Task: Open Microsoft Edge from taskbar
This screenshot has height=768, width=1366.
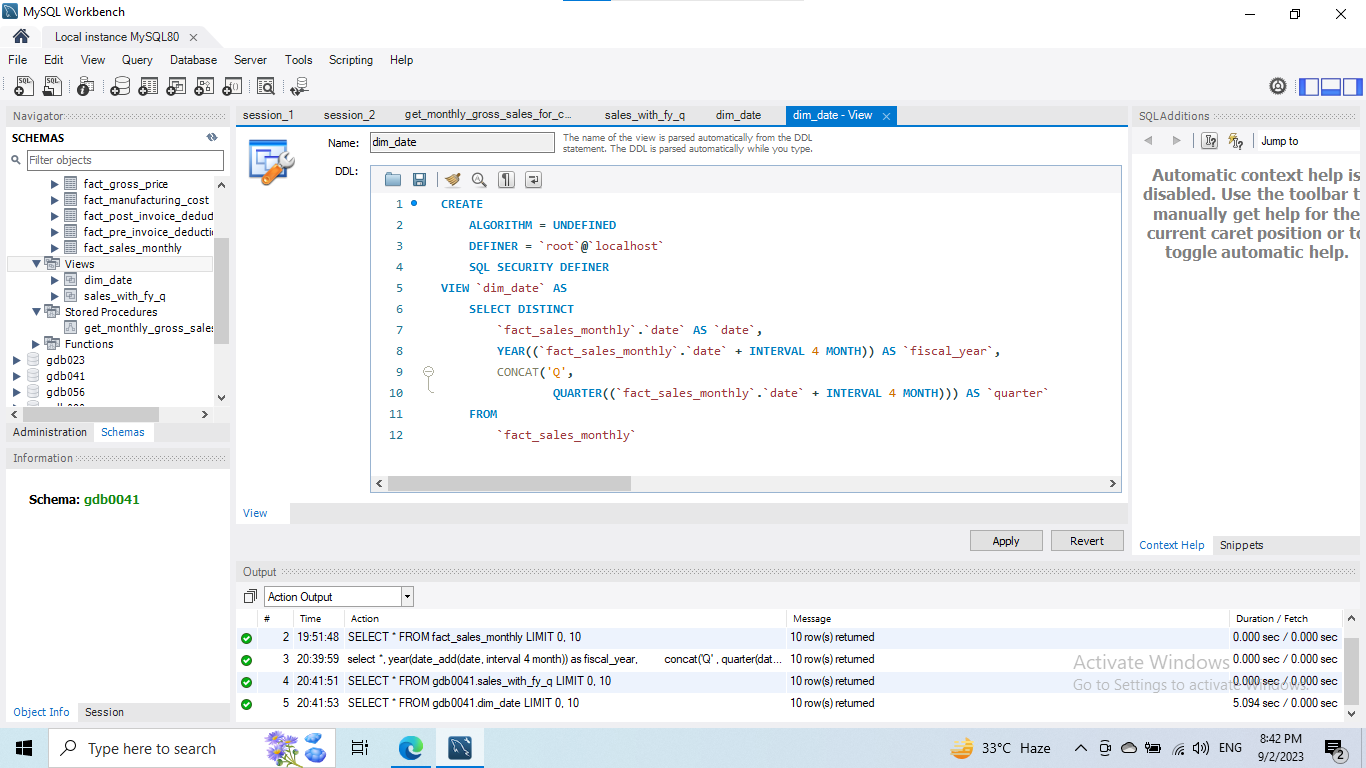Action: pos(411,748)
